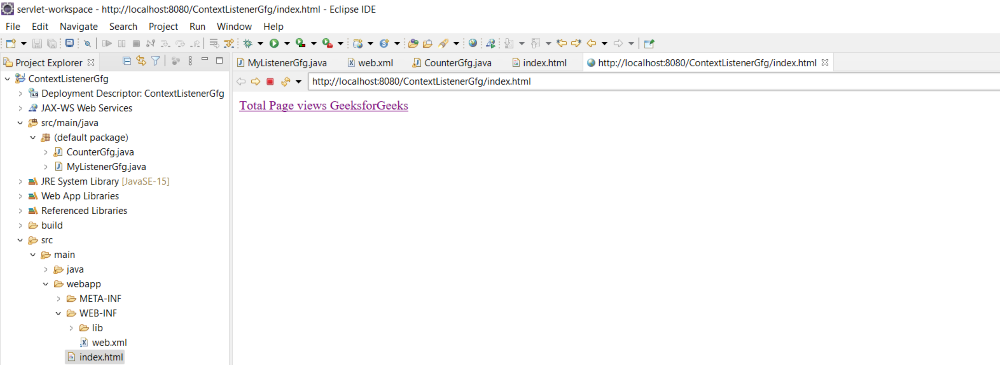Switch to web.xml editor tab

pos(370,63)
